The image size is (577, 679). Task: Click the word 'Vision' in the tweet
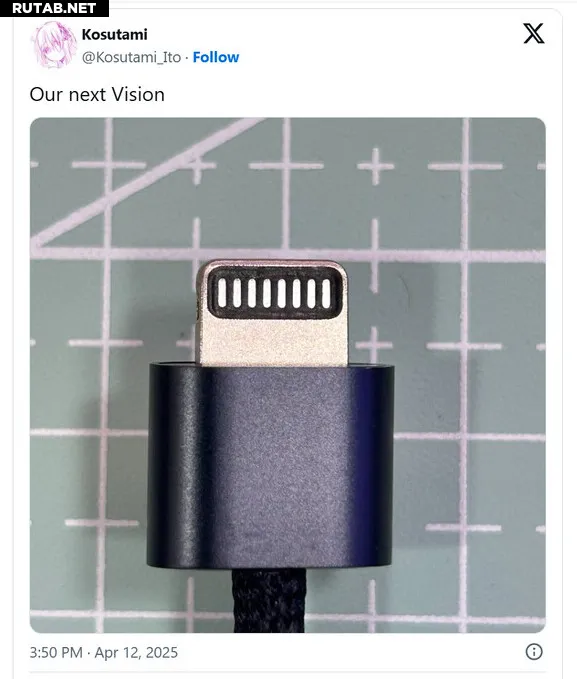coord(138,94)
